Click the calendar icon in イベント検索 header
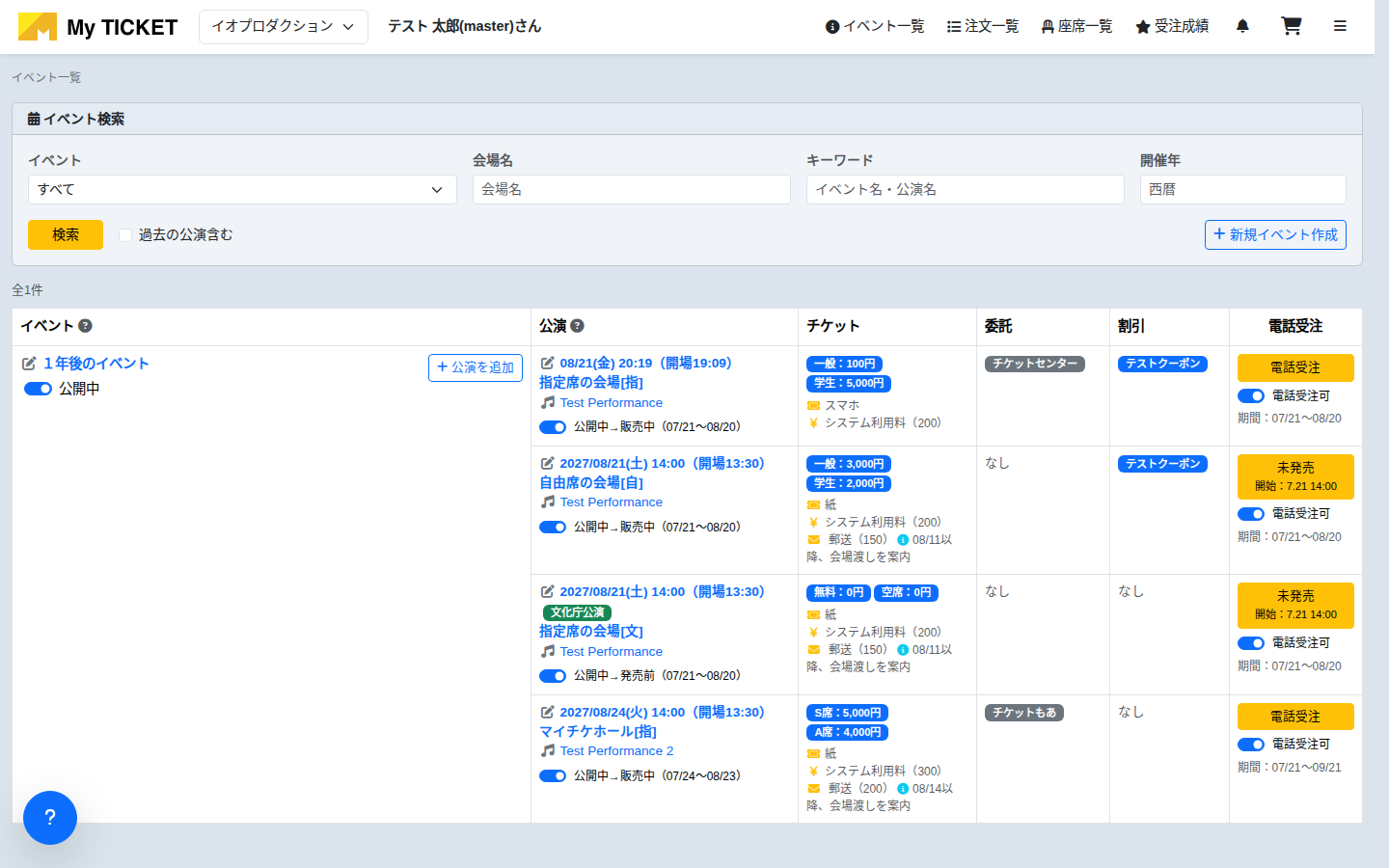 34,119
